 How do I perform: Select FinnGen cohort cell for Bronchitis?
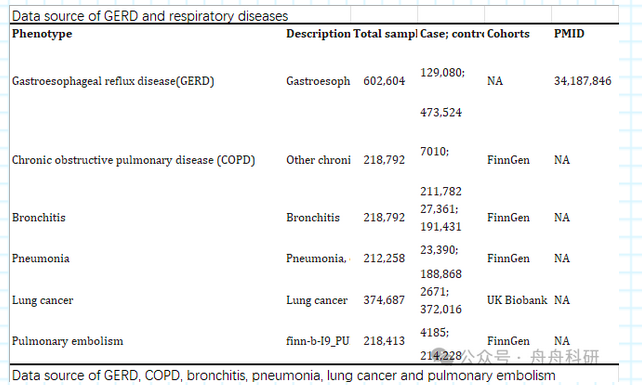click(508, 217)
